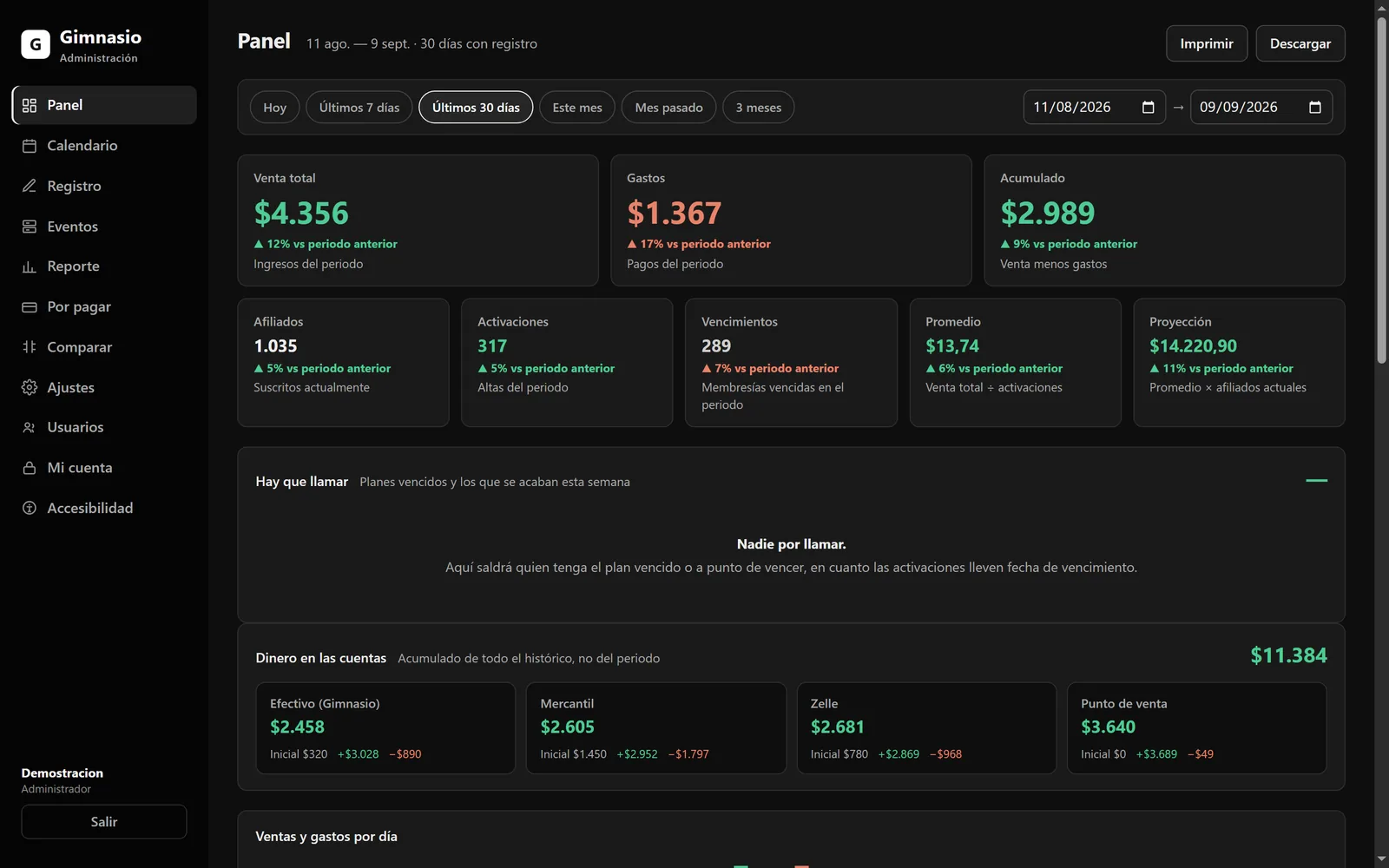
Task: Click the total accounts amount $11.384
Action: click(1288, 656)
